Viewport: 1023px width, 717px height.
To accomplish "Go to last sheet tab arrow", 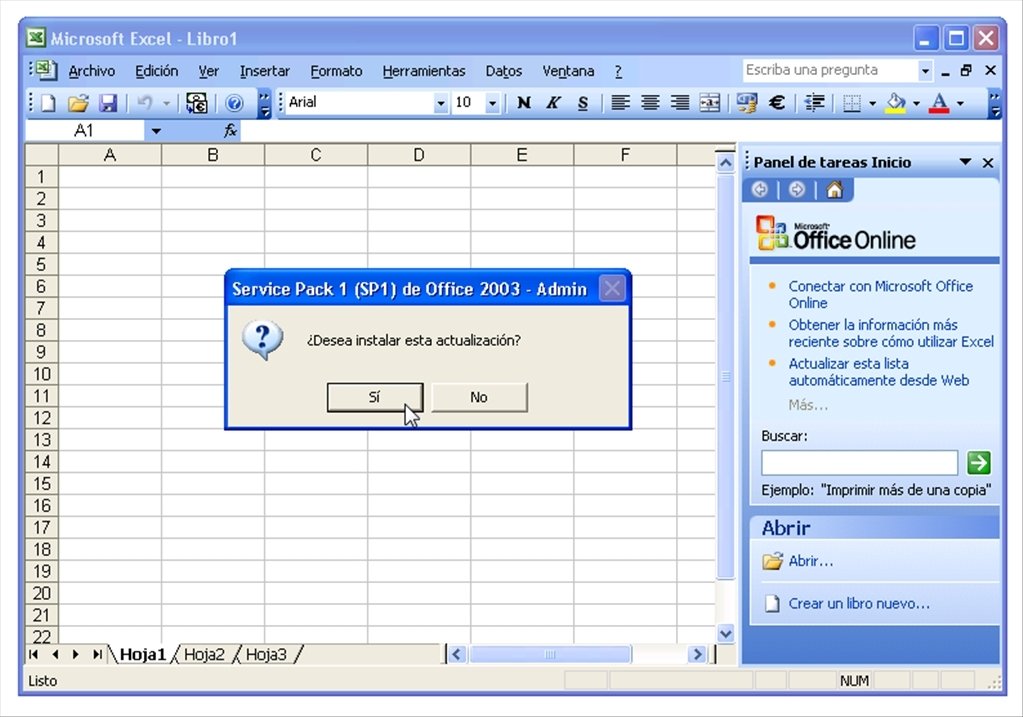I will pyautogui.click(x=97, y=654).
